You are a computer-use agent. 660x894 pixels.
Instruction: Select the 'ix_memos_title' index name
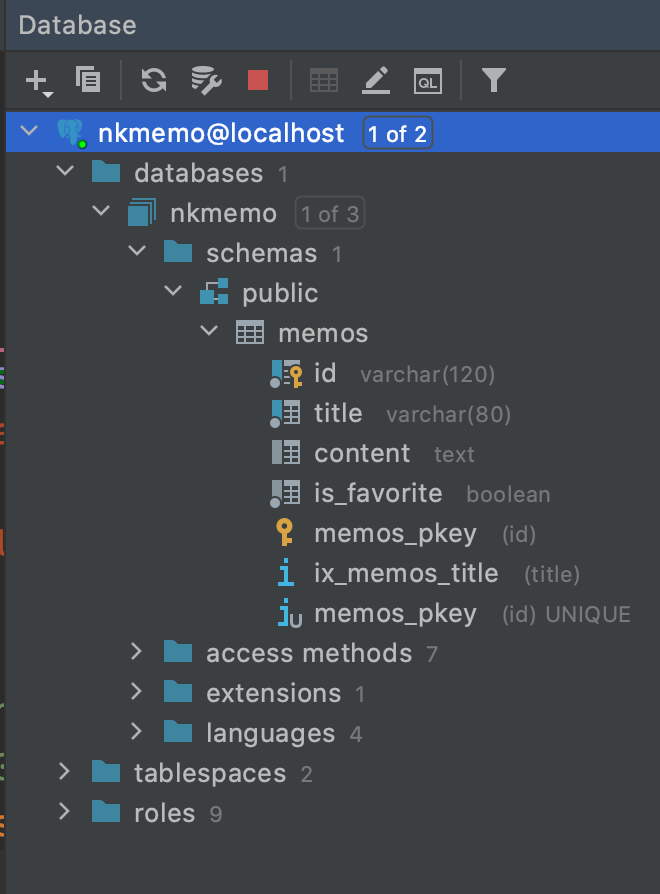coord(406,574)
